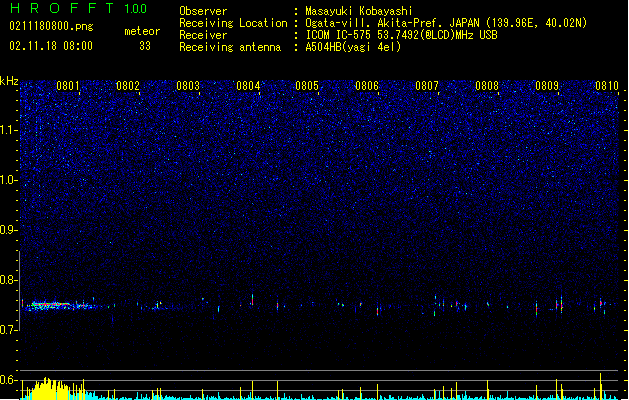Click the 1.1 kHz axis label
629x400 pixels.
[x=9, y=130]
